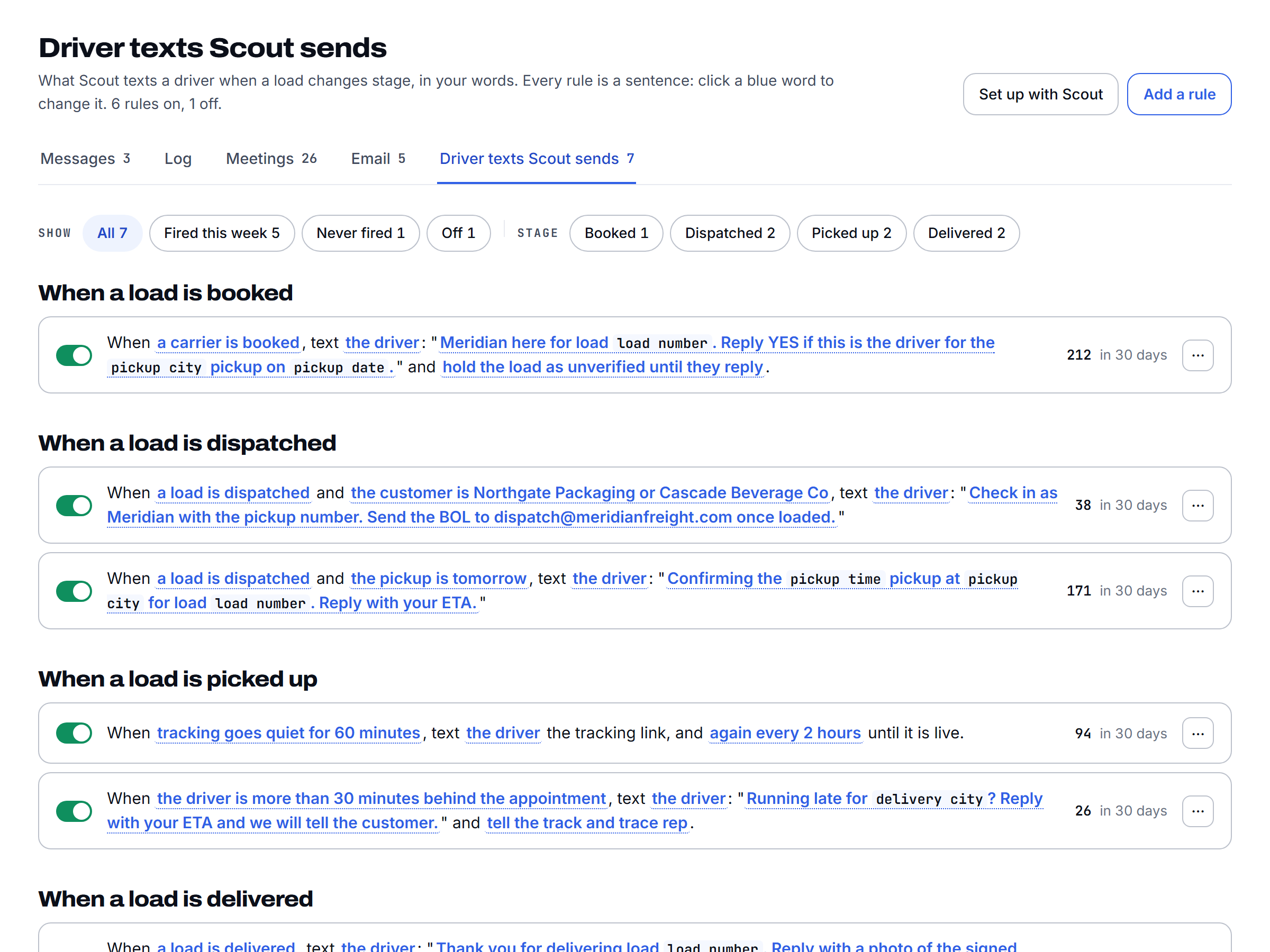Click 'When a load is dispatched' heading

pyautogui.click(x=187, y=443)
